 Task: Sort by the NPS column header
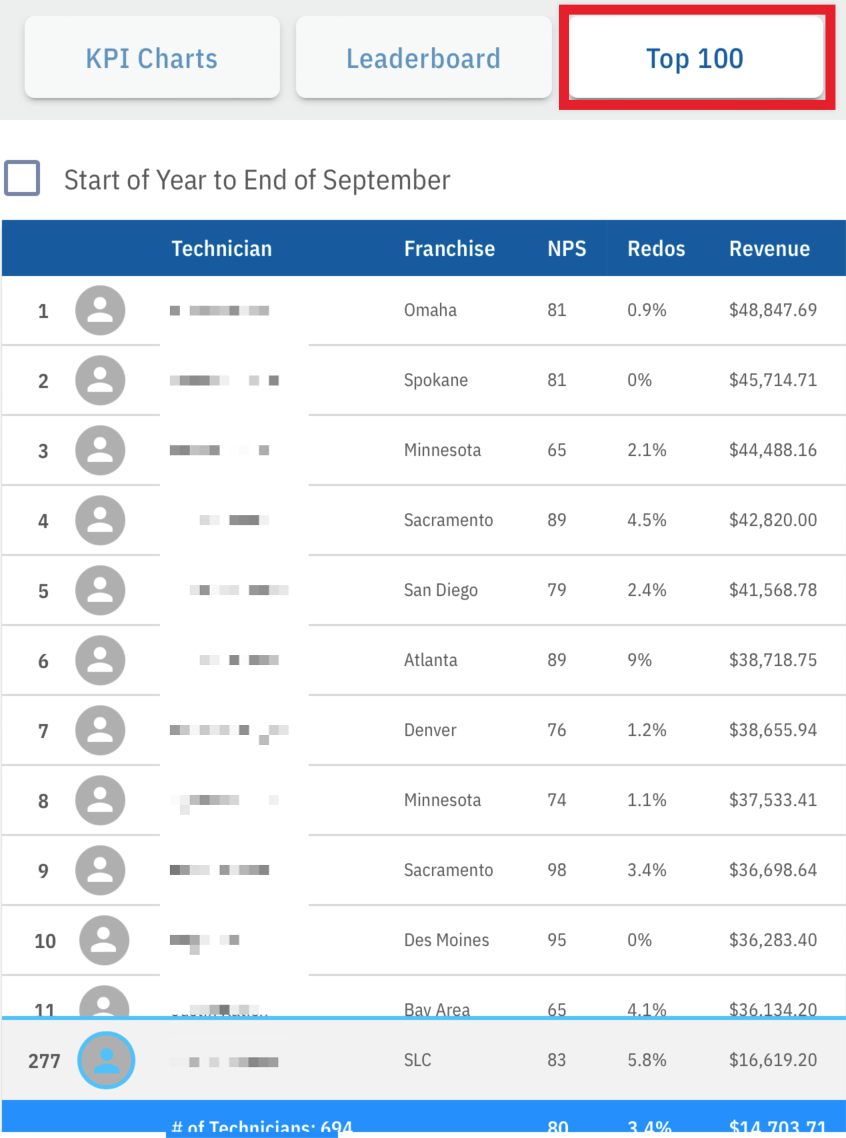coord(567,249)
